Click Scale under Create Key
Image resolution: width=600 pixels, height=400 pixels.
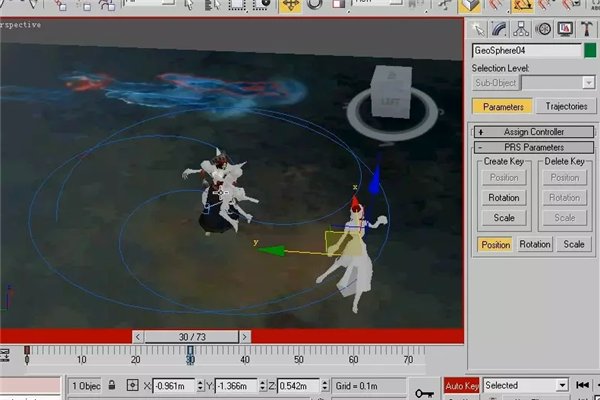click(x=504, y=218)
